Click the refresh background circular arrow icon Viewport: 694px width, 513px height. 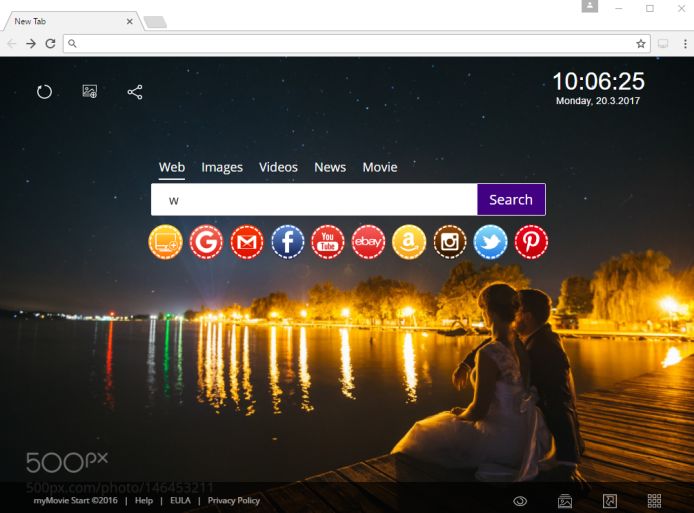coord(44,92)
